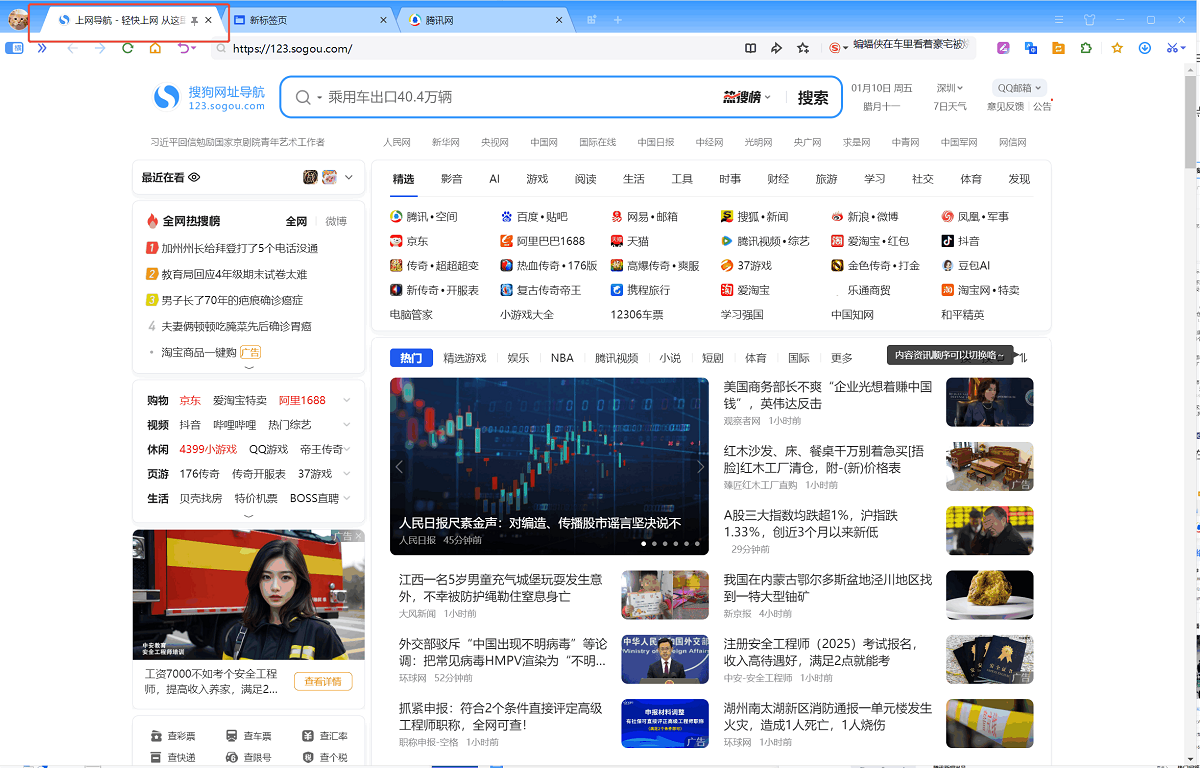Select the 精选游戏 news tab
Viewport: 1200px width, 768px height.
pos(465,358)
